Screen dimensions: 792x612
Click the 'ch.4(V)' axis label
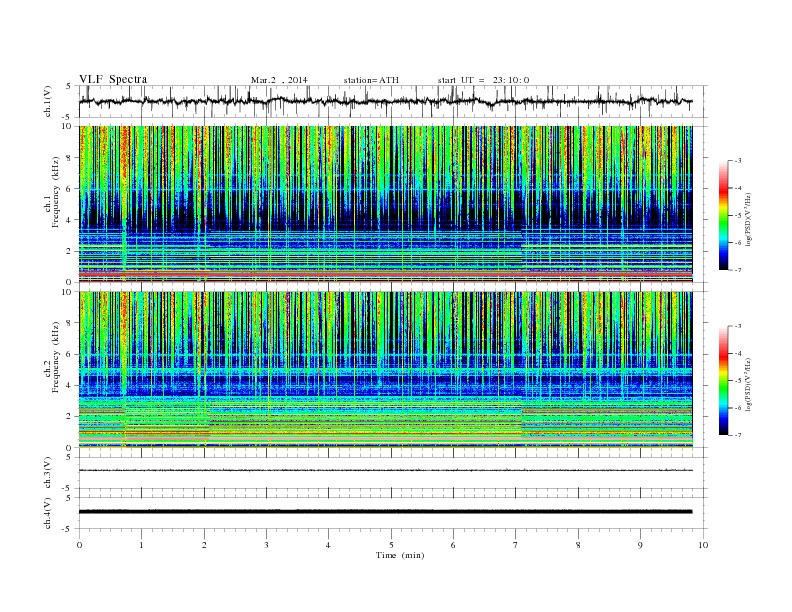[48, 513]
